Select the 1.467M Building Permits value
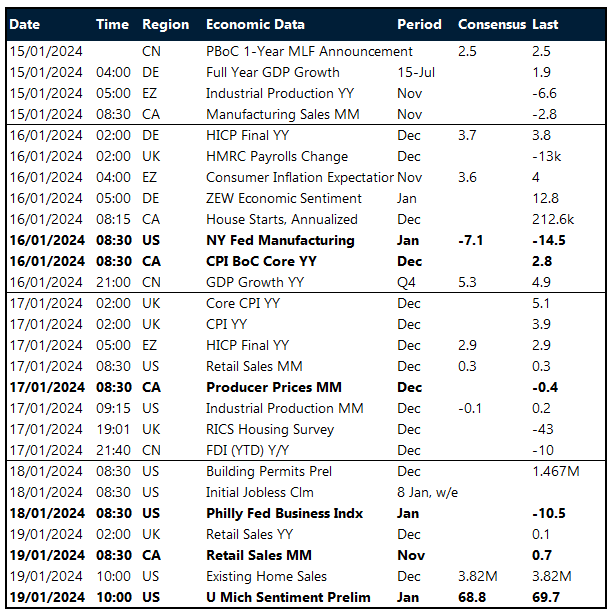 553,471
